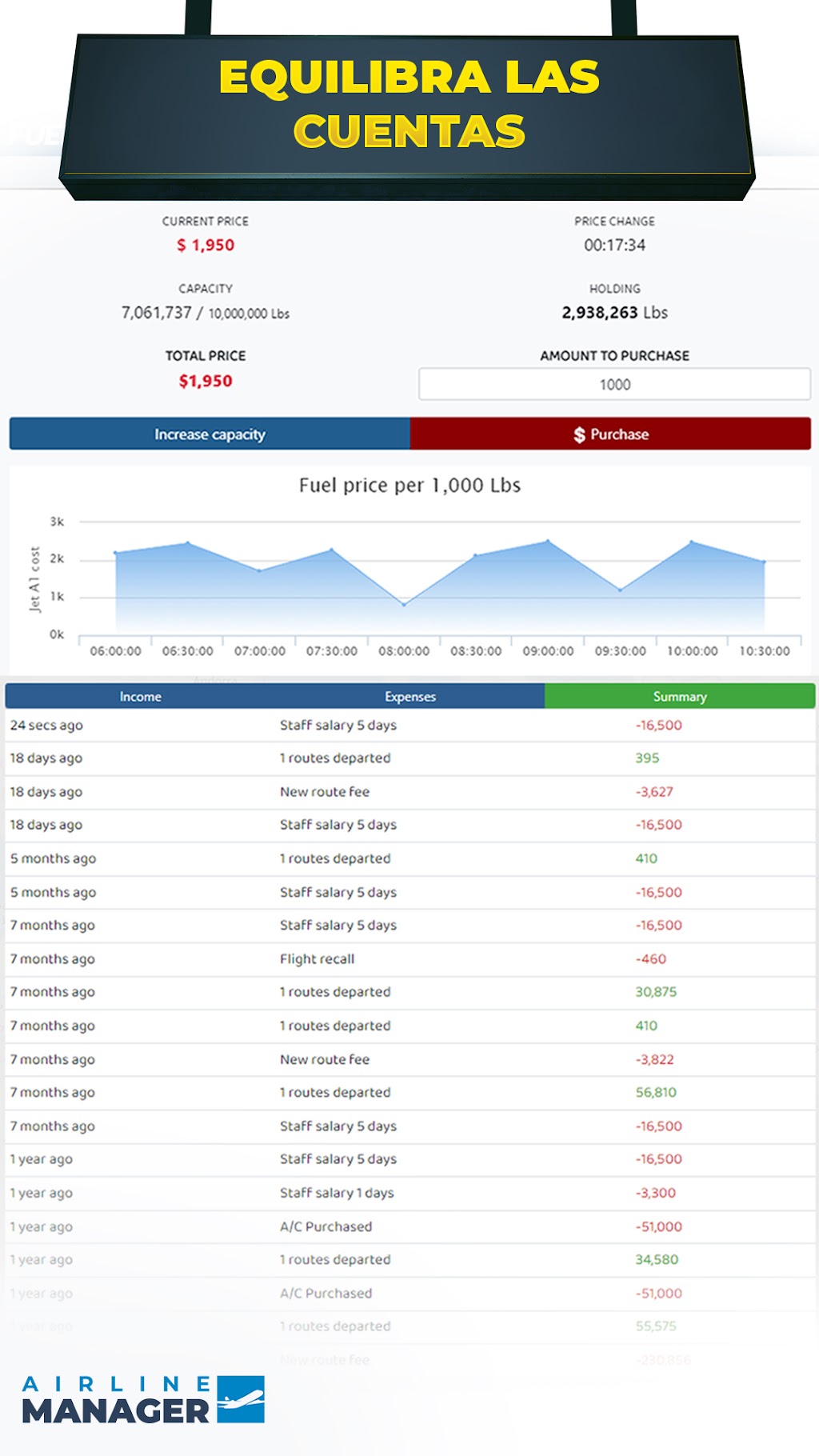The height and width of the screenshot is (1456, 819).
Task: Click the 30,875 routes departed row
Action: [x=409, y=992]
